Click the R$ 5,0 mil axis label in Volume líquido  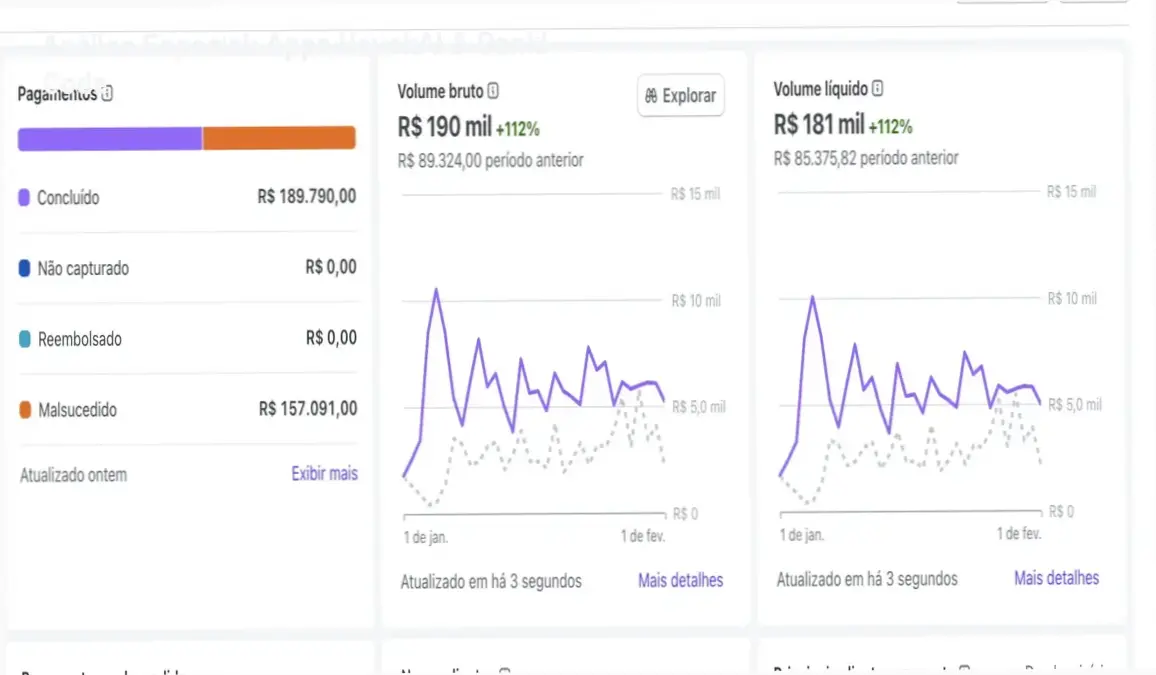[x=1075, y=405]
